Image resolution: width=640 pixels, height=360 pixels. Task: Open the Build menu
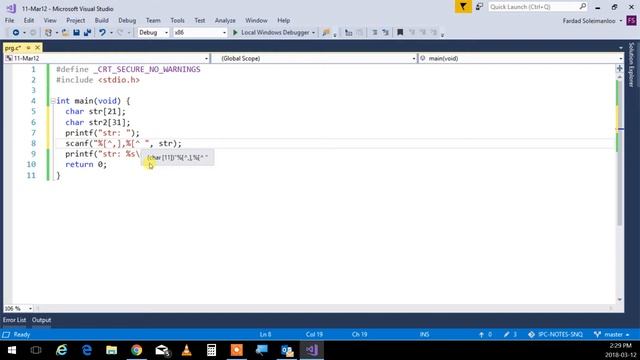point(102,20)
